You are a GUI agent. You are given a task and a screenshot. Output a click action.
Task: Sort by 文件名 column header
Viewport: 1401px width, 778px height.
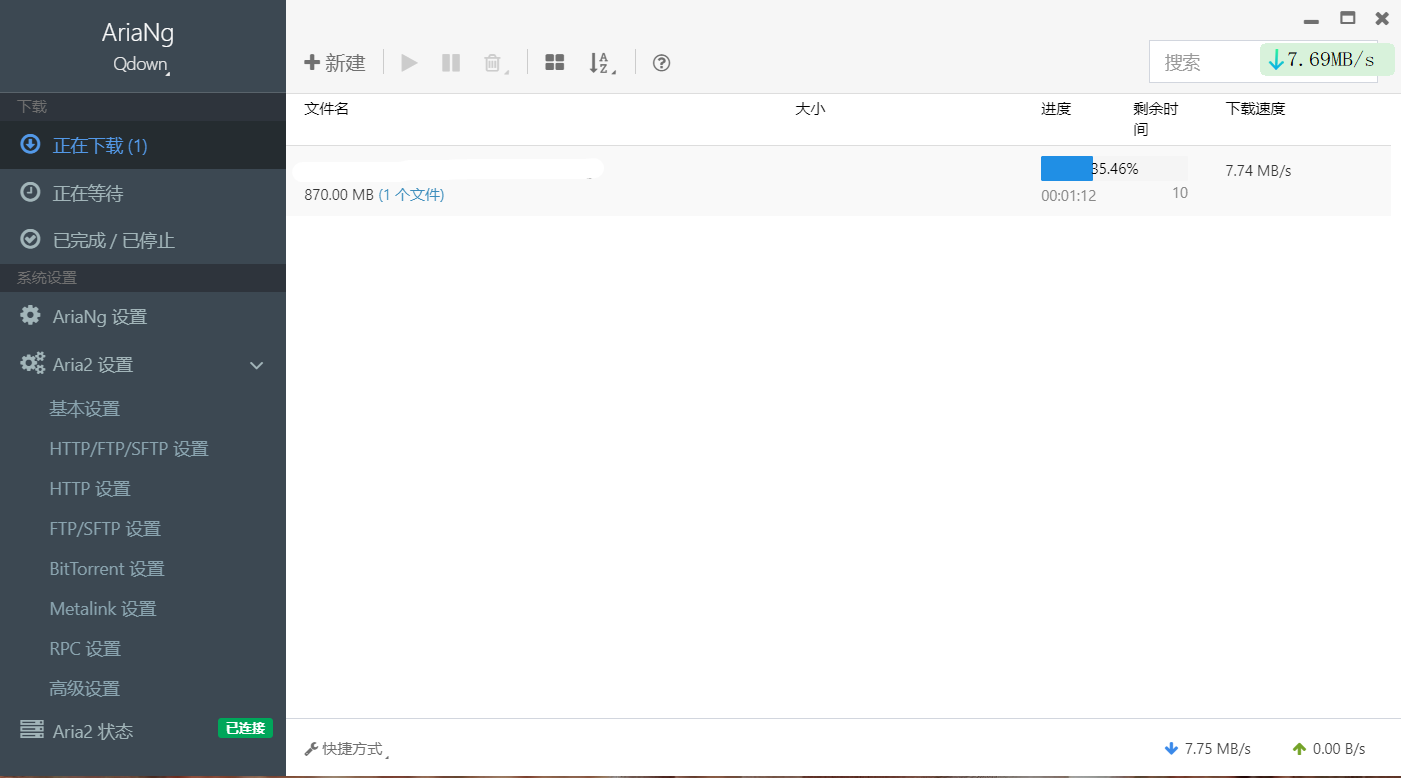point(327,109)
